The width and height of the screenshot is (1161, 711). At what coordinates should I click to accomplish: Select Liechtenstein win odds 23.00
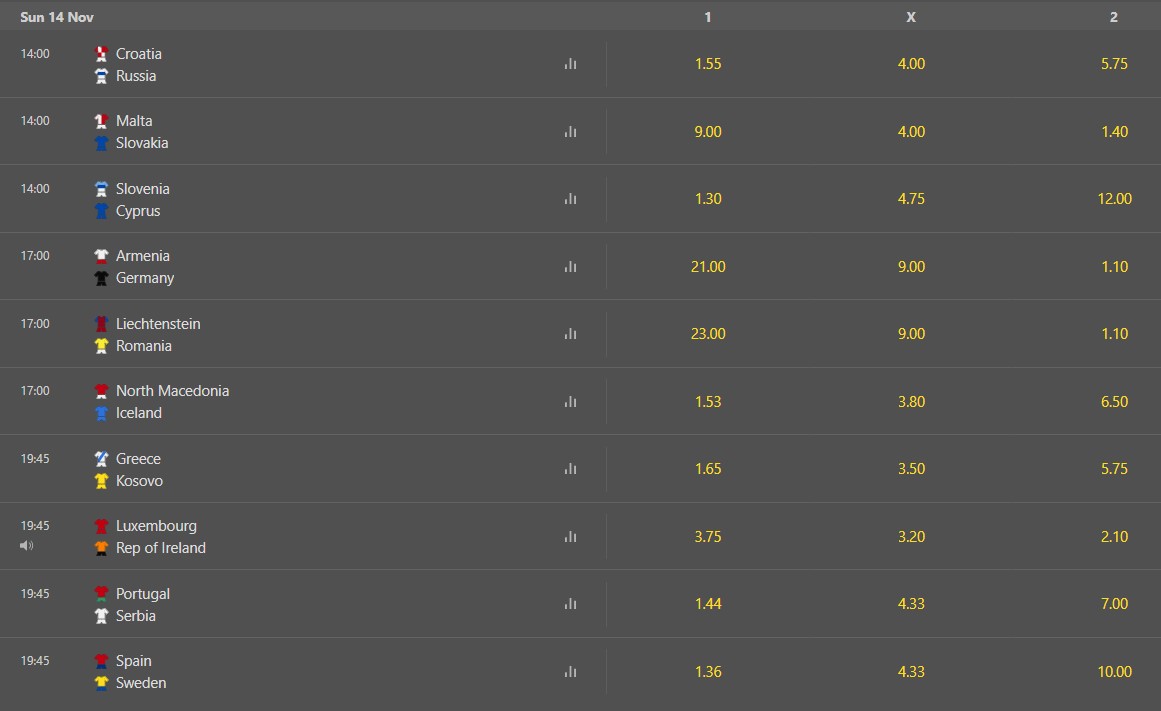click(x=708, y=333)
